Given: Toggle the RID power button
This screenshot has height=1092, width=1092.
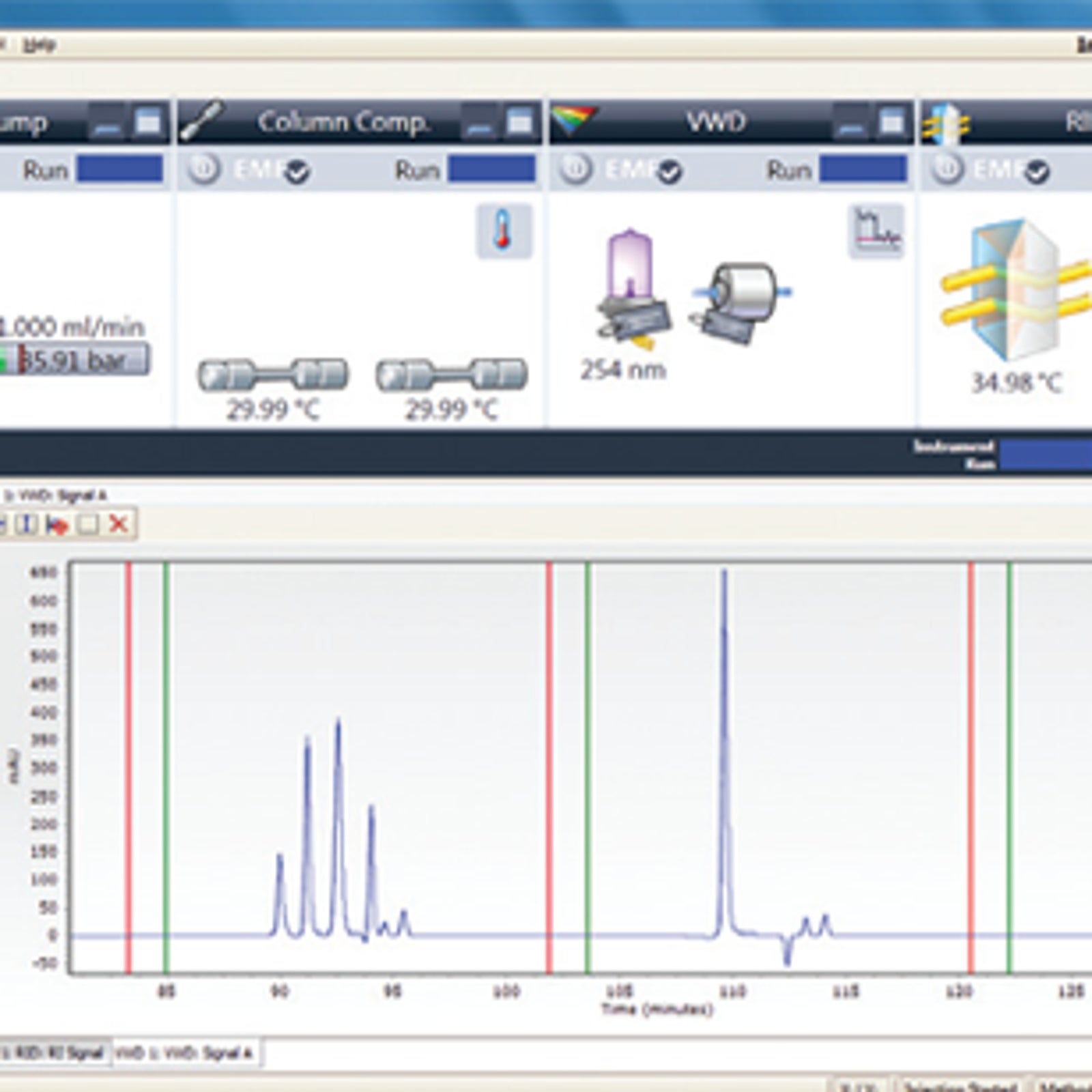Looking at the screenshot, I should [947, 168].
